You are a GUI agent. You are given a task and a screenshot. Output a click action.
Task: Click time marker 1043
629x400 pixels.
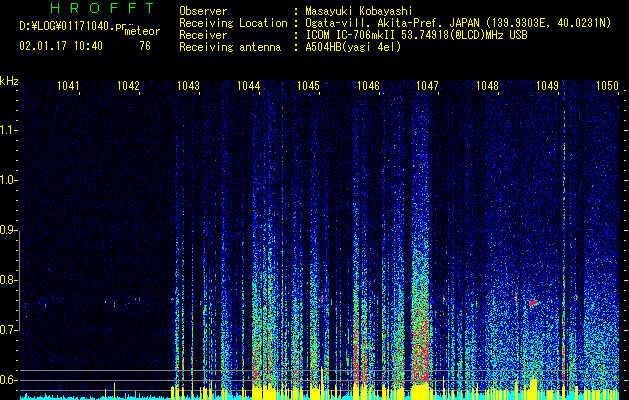coord(188,85)
